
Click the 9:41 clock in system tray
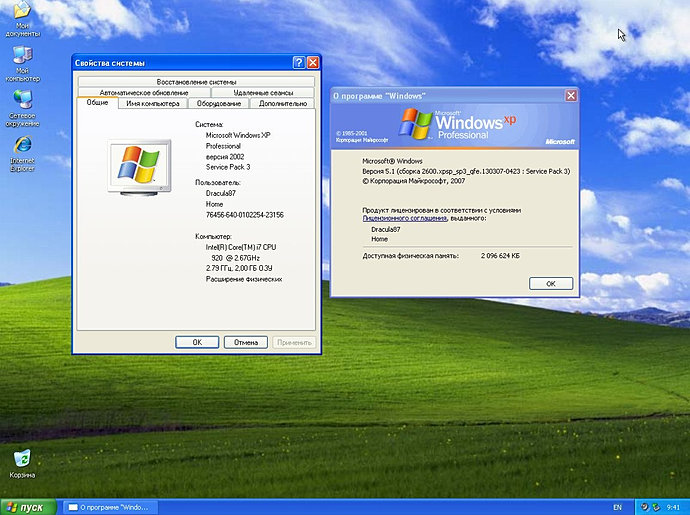[673, 508]
